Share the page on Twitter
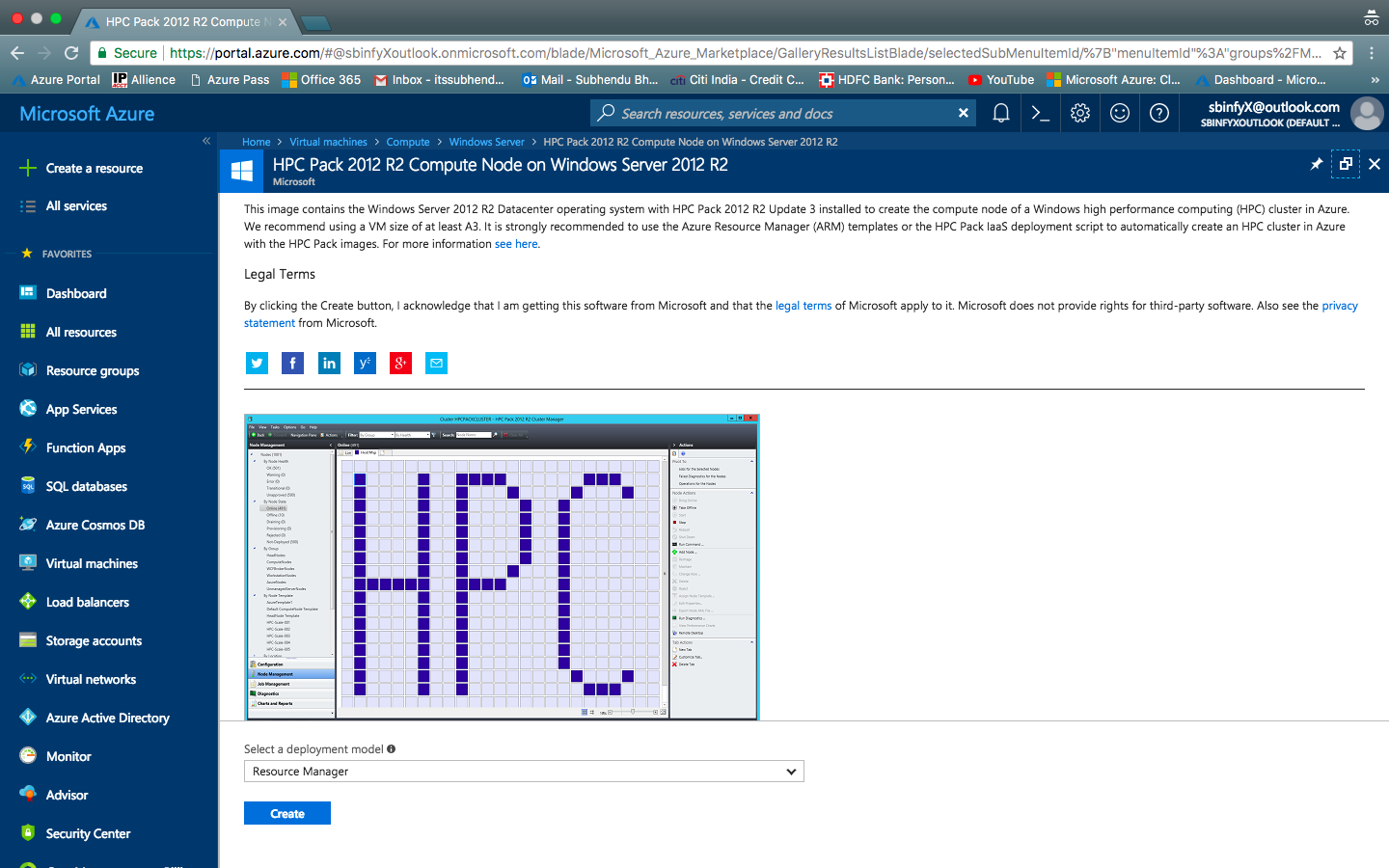 pos(257,363)
